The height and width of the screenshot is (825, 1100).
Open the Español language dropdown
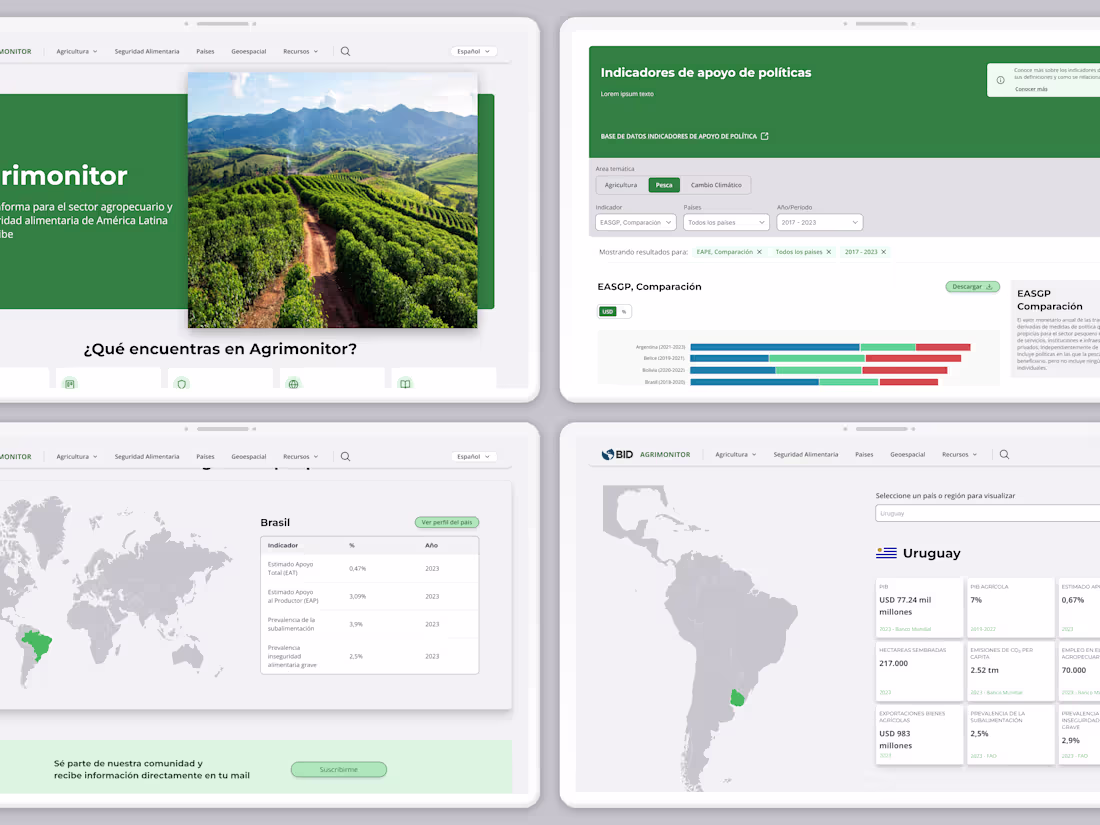(x=473, y=51)
